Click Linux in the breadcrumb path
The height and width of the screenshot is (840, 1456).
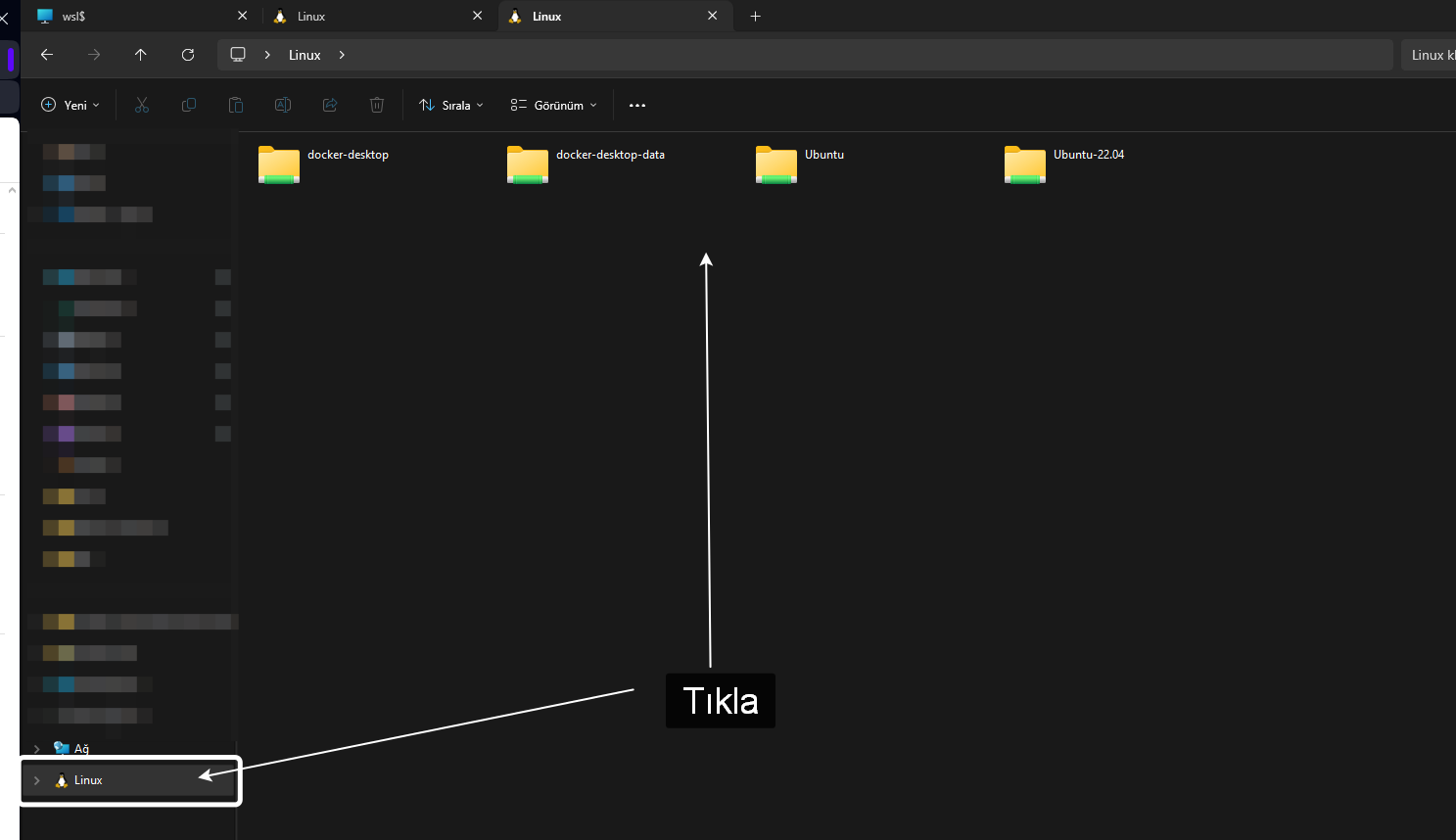pyautogui.click(x=304, y=55)
